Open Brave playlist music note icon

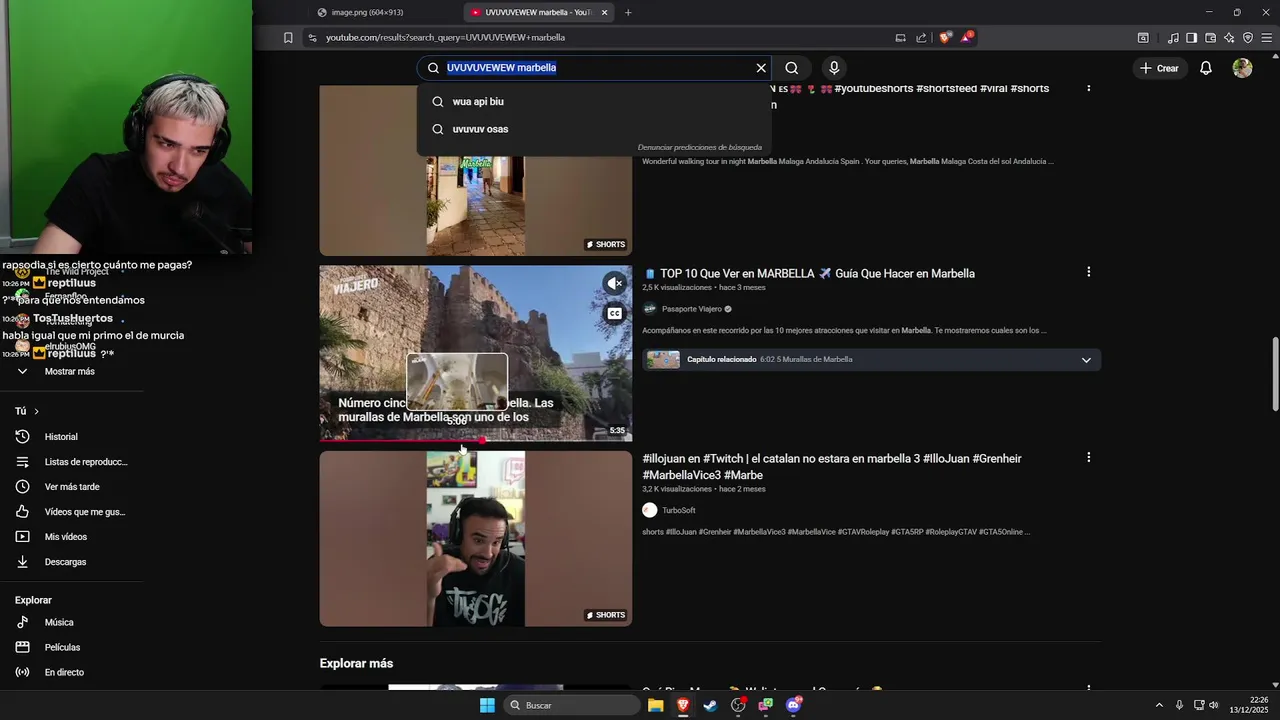[1173, 38]
